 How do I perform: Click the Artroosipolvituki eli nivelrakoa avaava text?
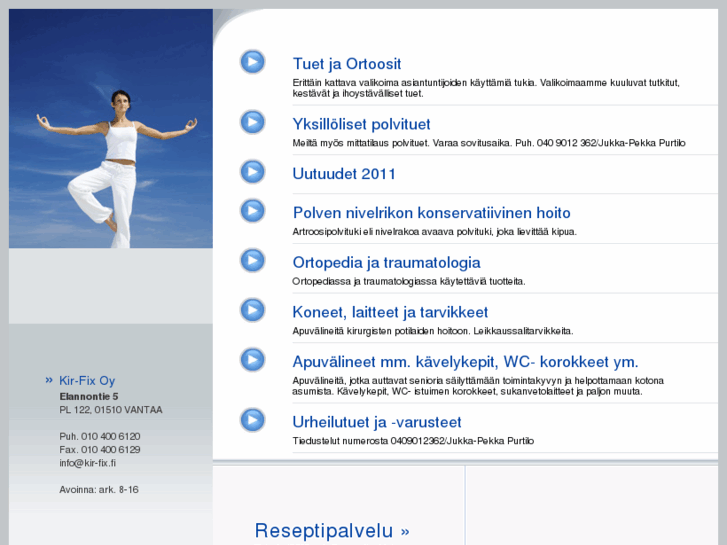coord(434,231)
